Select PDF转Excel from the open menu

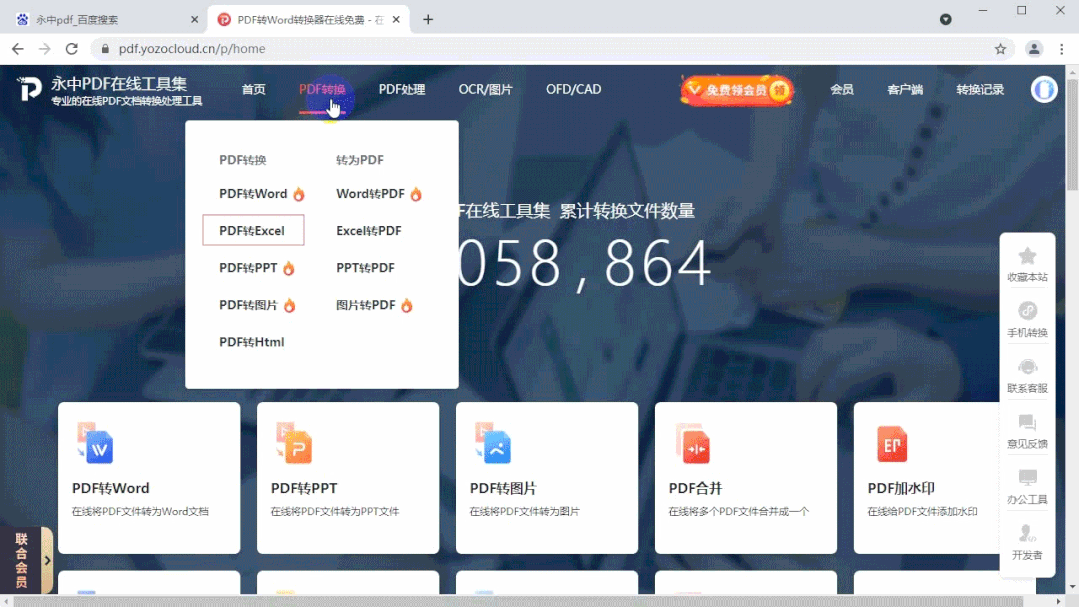(x=253, y=230)
